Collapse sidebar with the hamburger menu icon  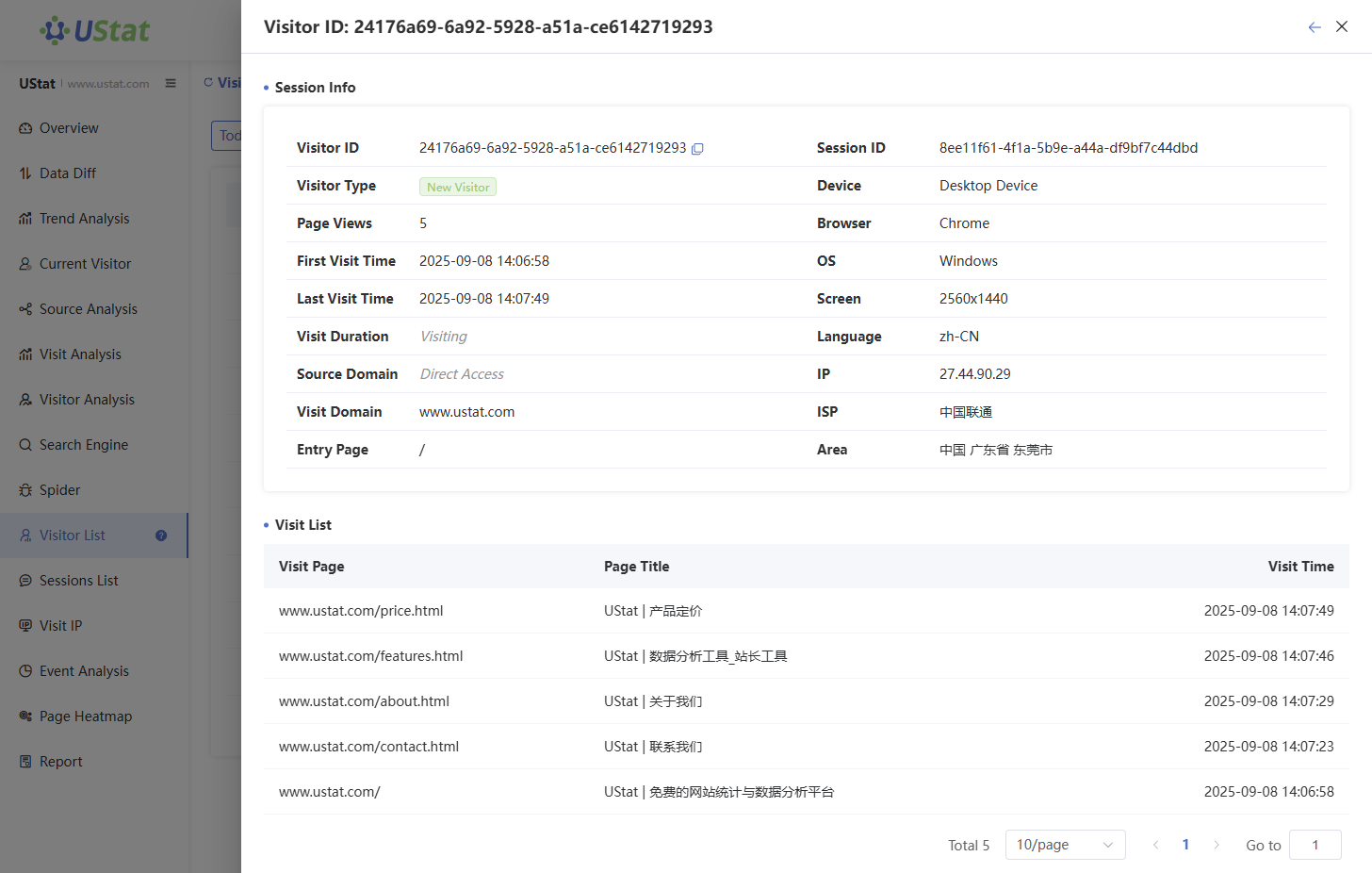tap(171, 83)
